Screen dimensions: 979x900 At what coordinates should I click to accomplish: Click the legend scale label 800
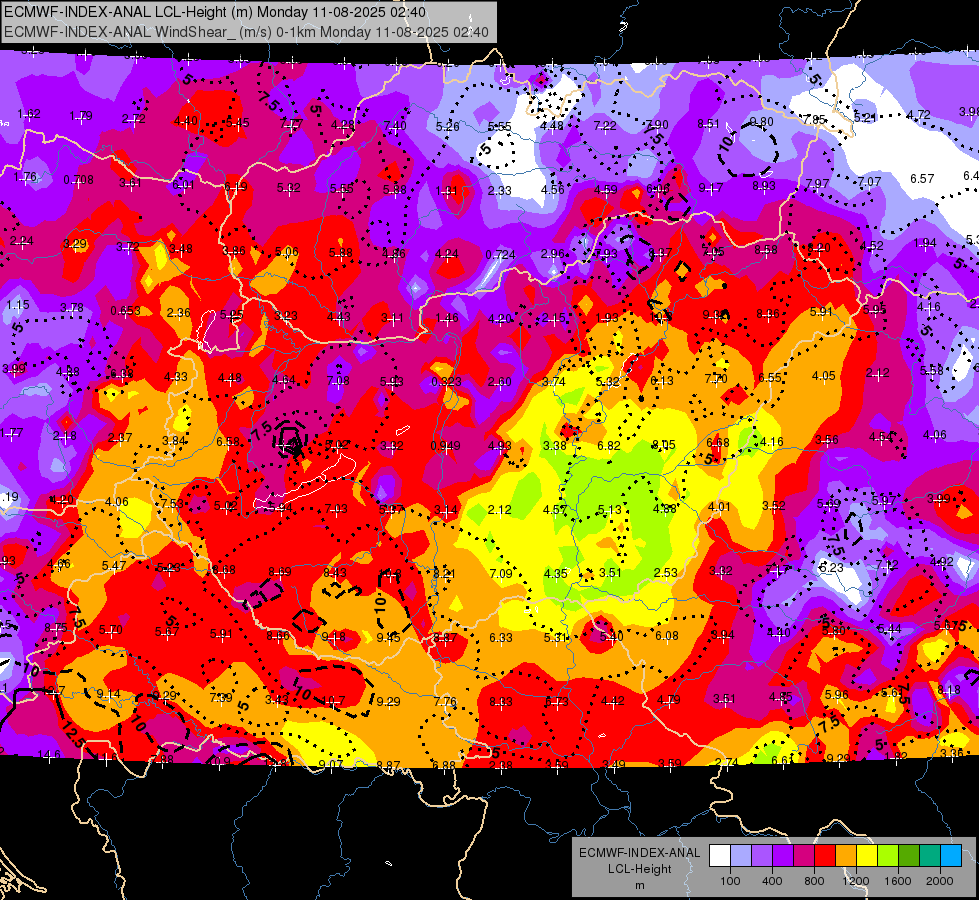pyautogui.click(x=814, y=881)
